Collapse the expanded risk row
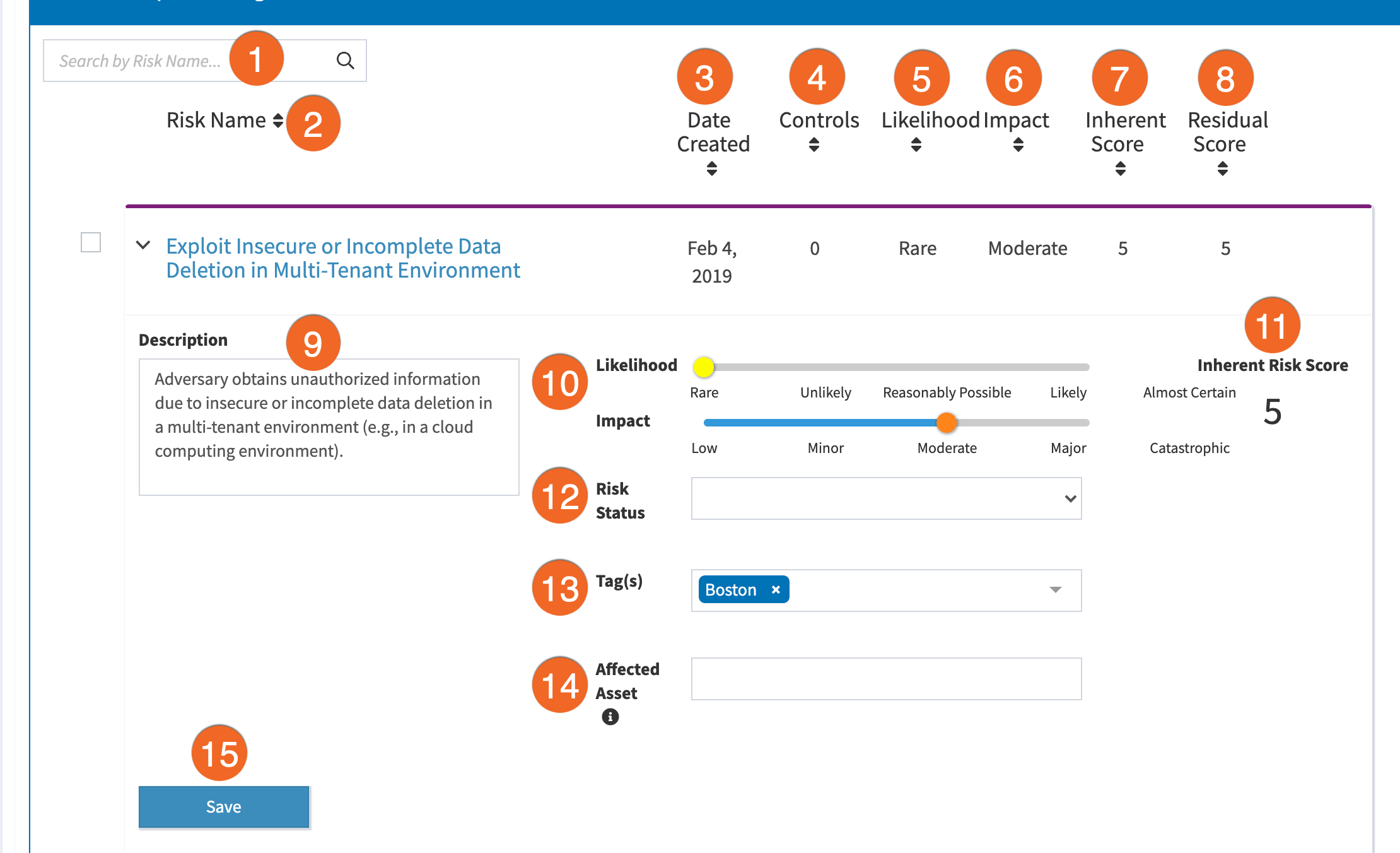 click(x=143, y=246)
